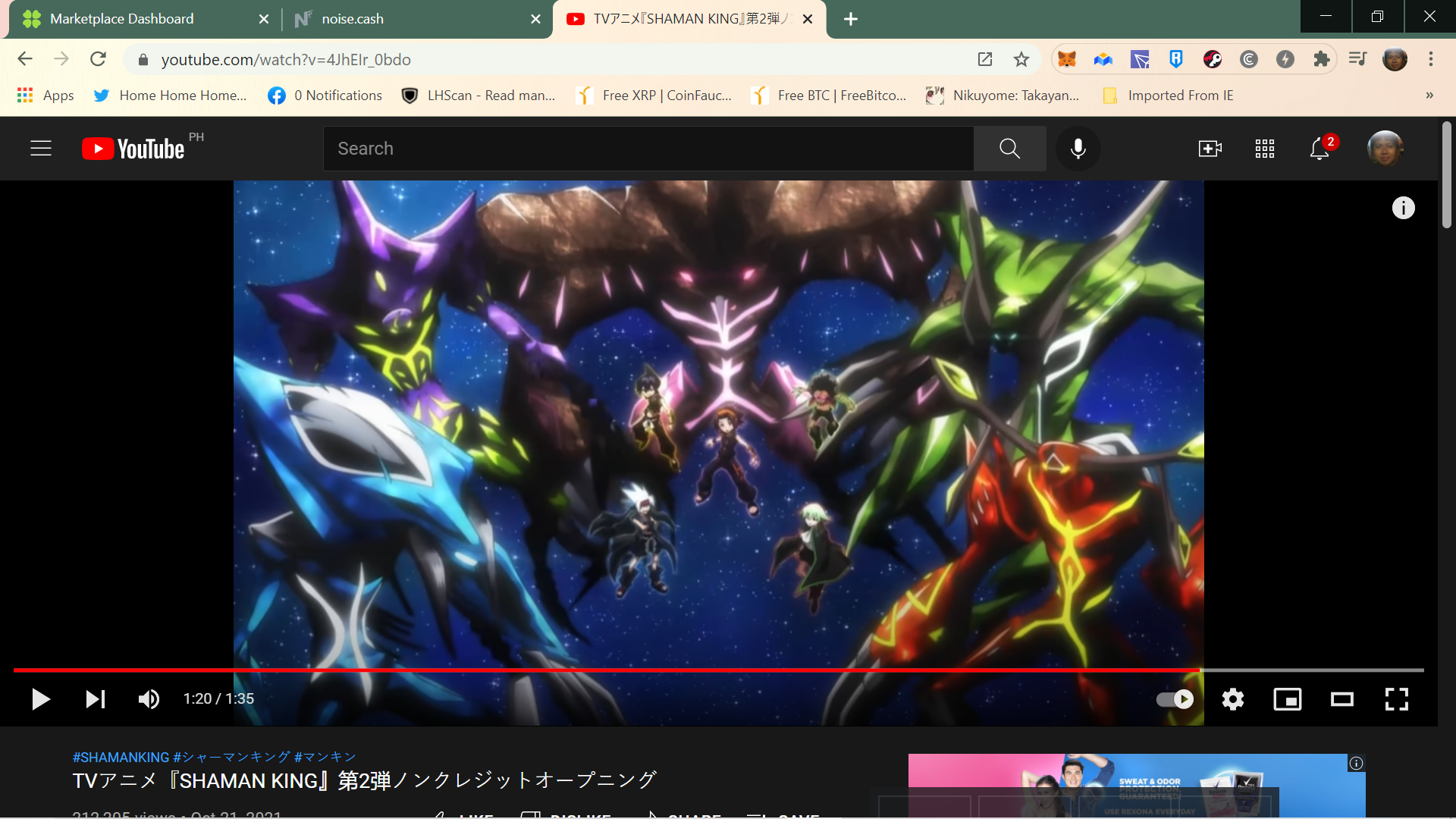1456x819 pixels.
Task: Expand the hidden bookmarks chevron
Action: coord(1429,96)
